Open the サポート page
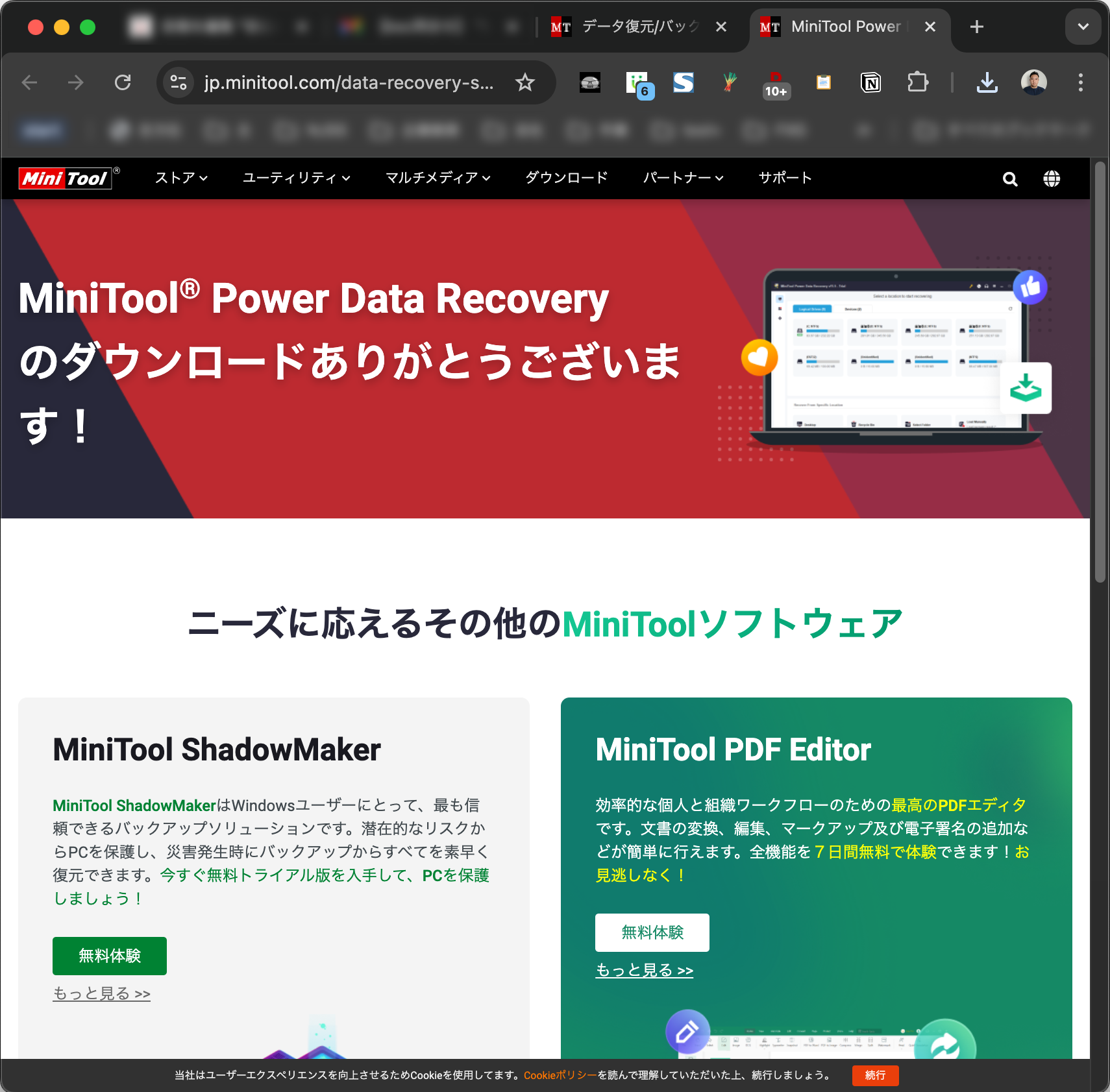1110x1092 pixels. [785, 178]
